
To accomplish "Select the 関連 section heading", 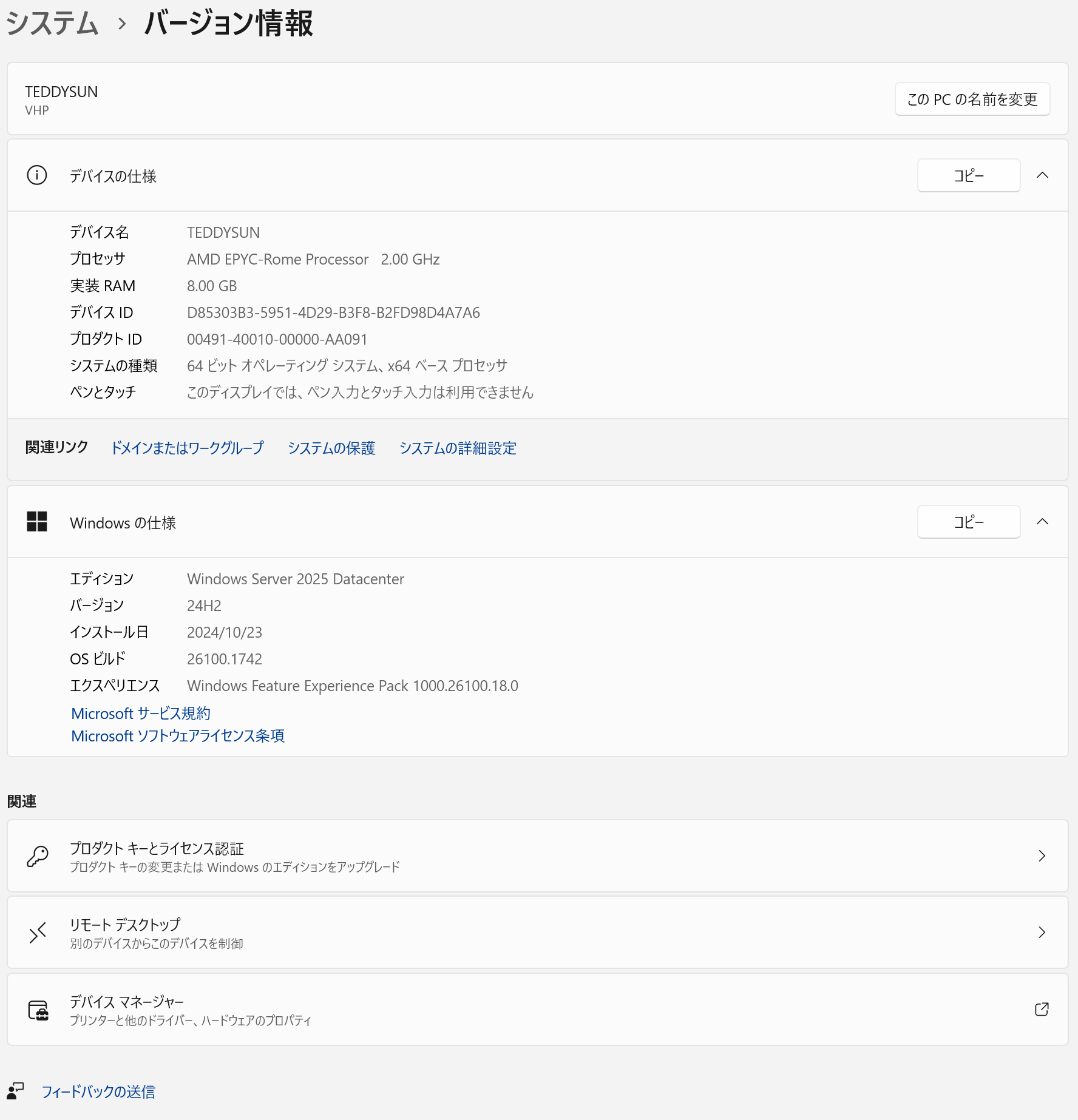I will tap(22, 801).
